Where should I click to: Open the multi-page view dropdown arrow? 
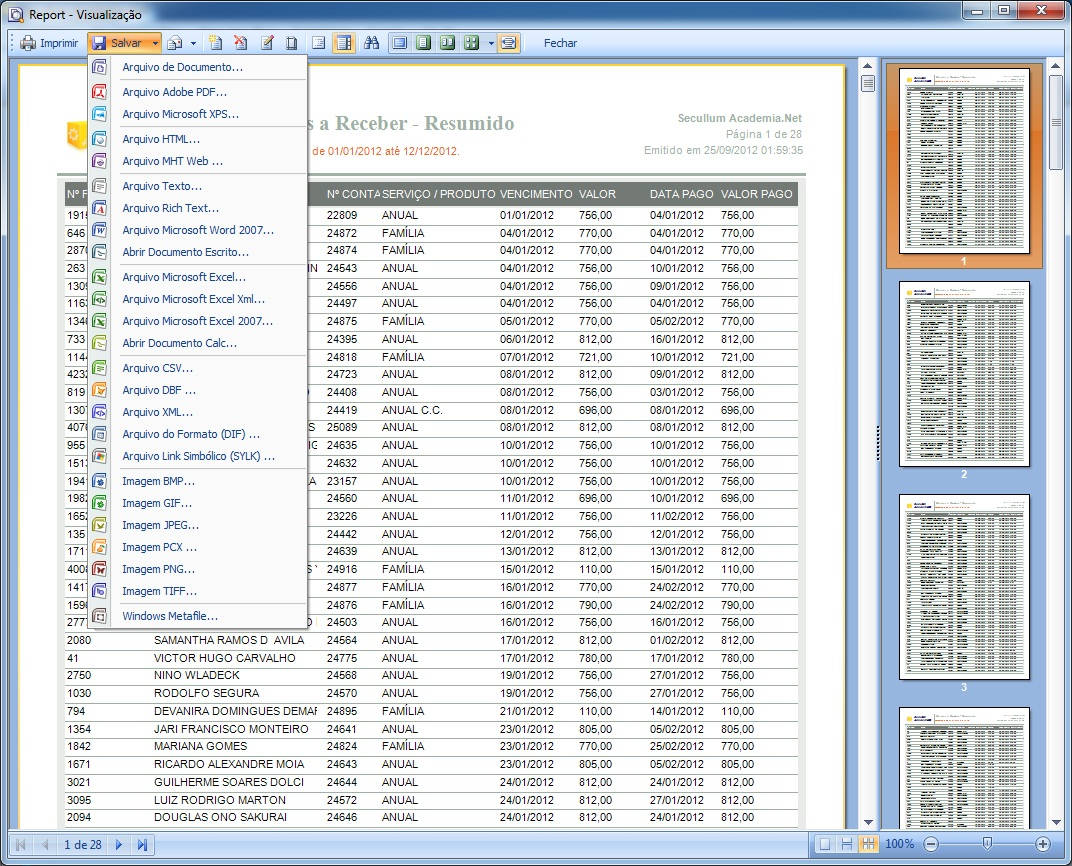[491, 43]
